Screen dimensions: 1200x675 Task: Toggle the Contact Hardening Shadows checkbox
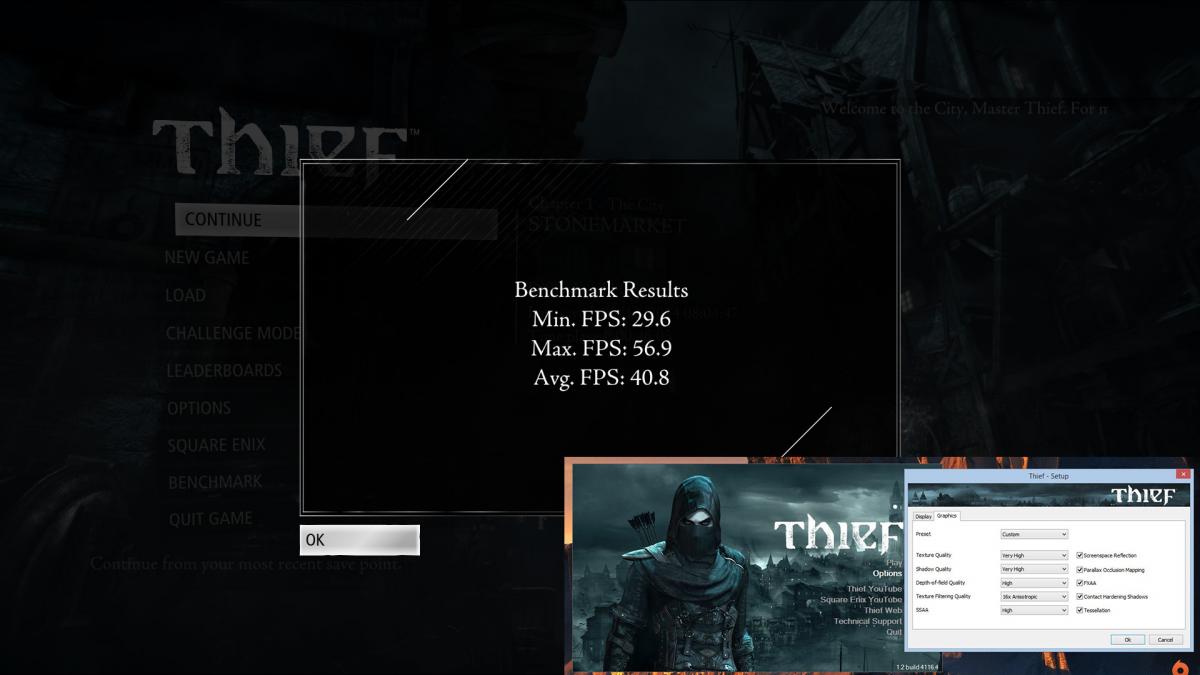(1080, 596)
